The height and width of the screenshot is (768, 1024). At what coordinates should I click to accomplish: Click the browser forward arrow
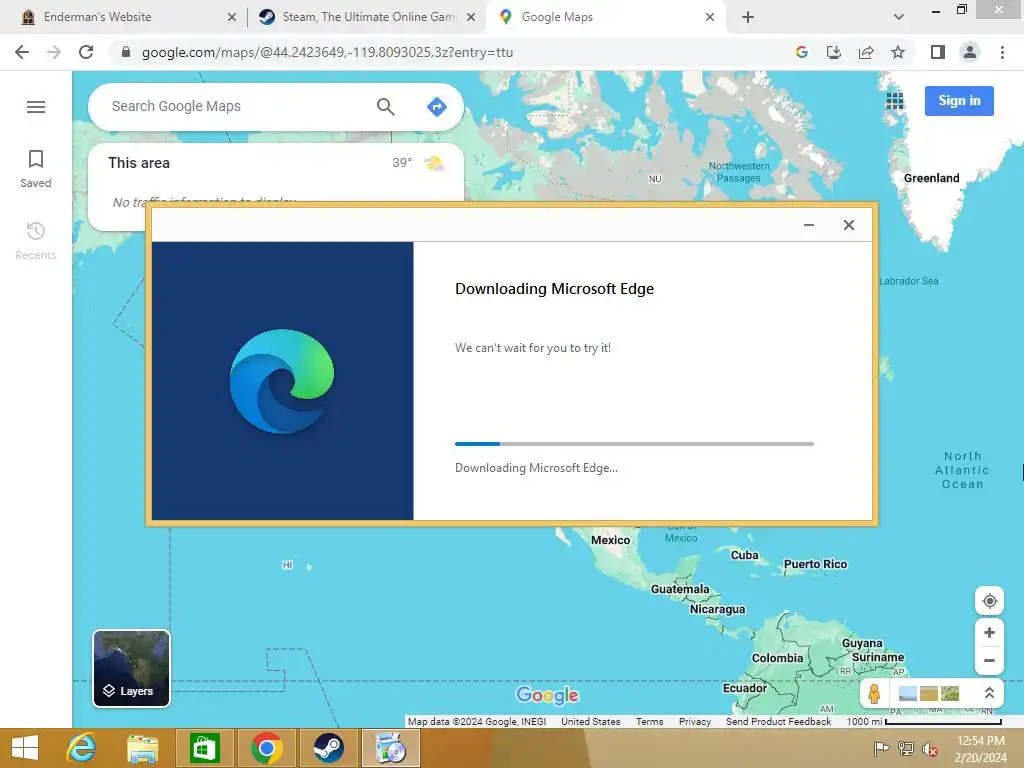(x=54, y=52)
